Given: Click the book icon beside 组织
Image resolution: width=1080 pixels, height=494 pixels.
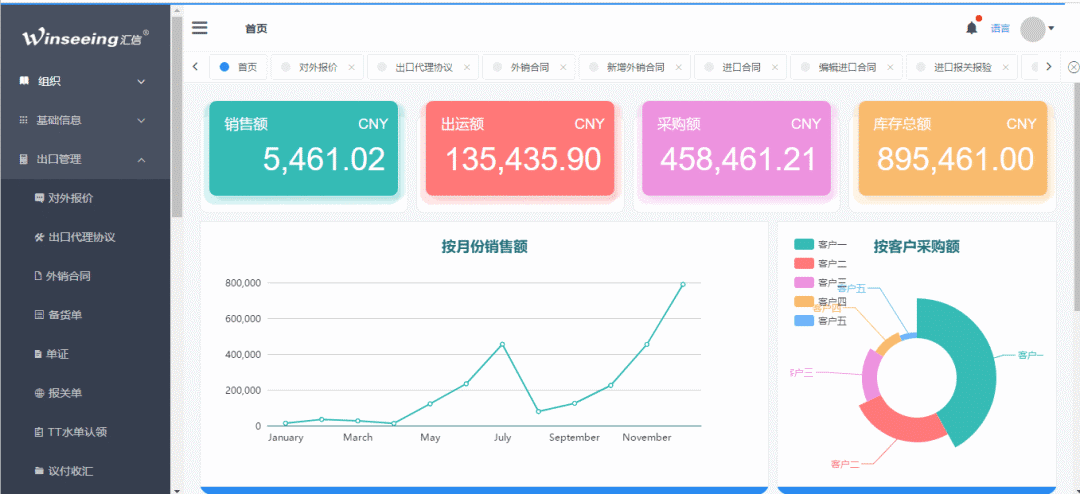Looking at the screenshot, I should 24,81.
